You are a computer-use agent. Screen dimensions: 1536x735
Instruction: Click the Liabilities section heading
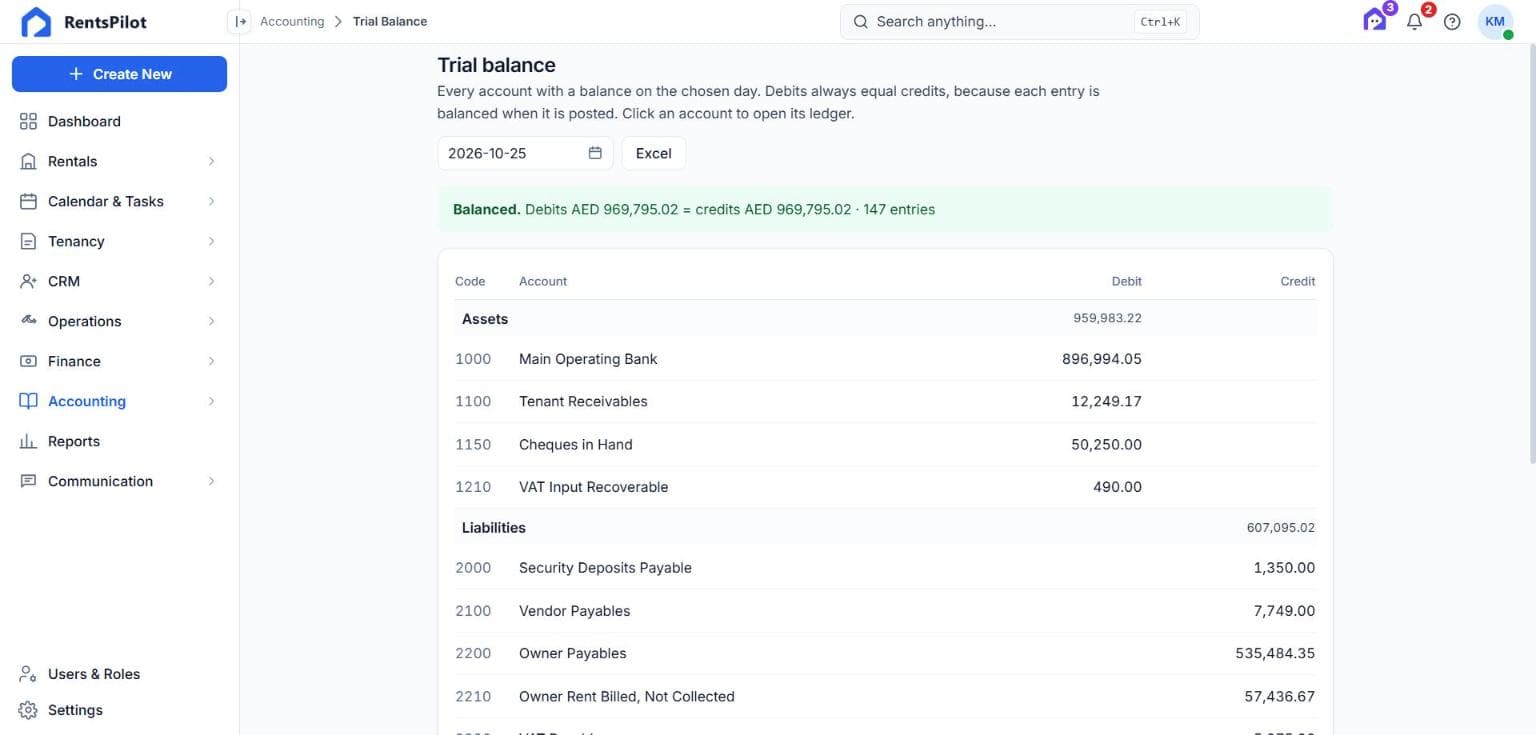tap(493, 527)
